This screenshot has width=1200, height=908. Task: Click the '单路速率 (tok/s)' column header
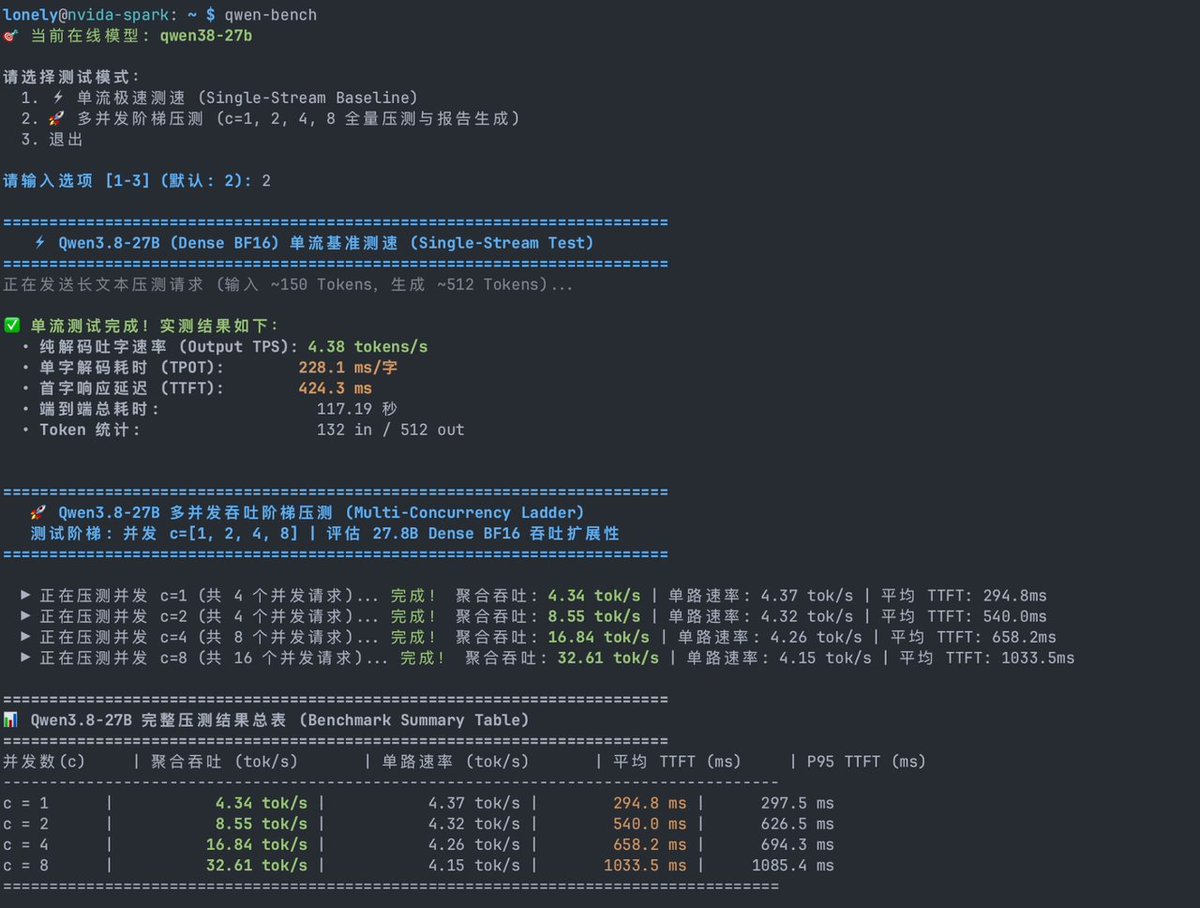click(456, 762)
